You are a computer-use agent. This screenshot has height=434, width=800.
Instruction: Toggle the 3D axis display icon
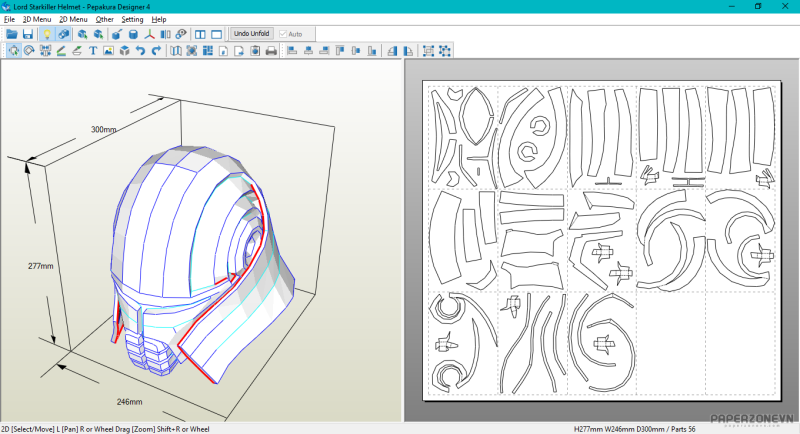click(149, 34)
